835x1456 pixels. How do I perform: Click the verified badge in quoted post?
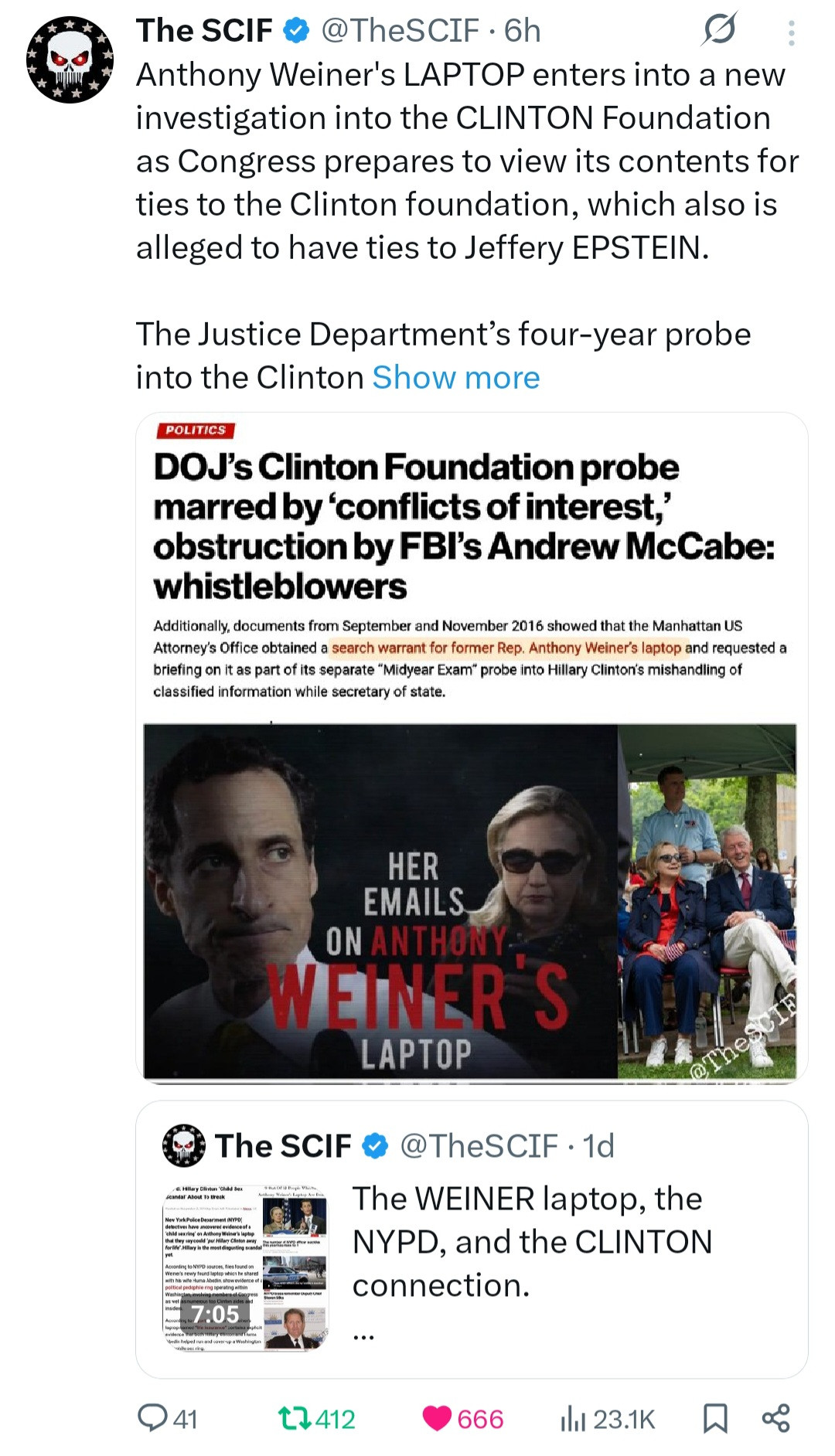tap(376, 1145)
